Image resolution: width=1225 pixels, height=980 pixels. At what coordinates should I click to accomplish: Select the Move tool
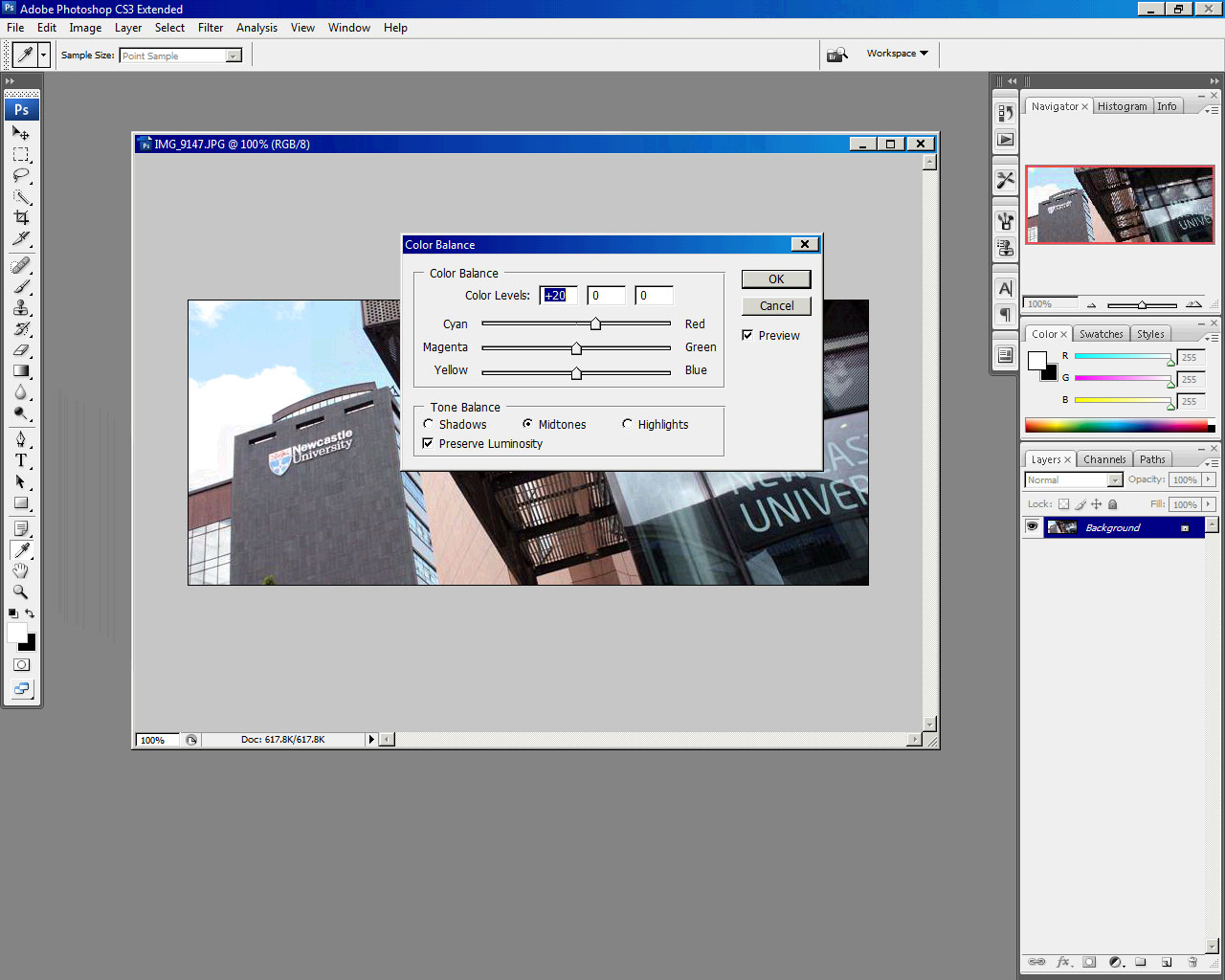tap(21, 134)
